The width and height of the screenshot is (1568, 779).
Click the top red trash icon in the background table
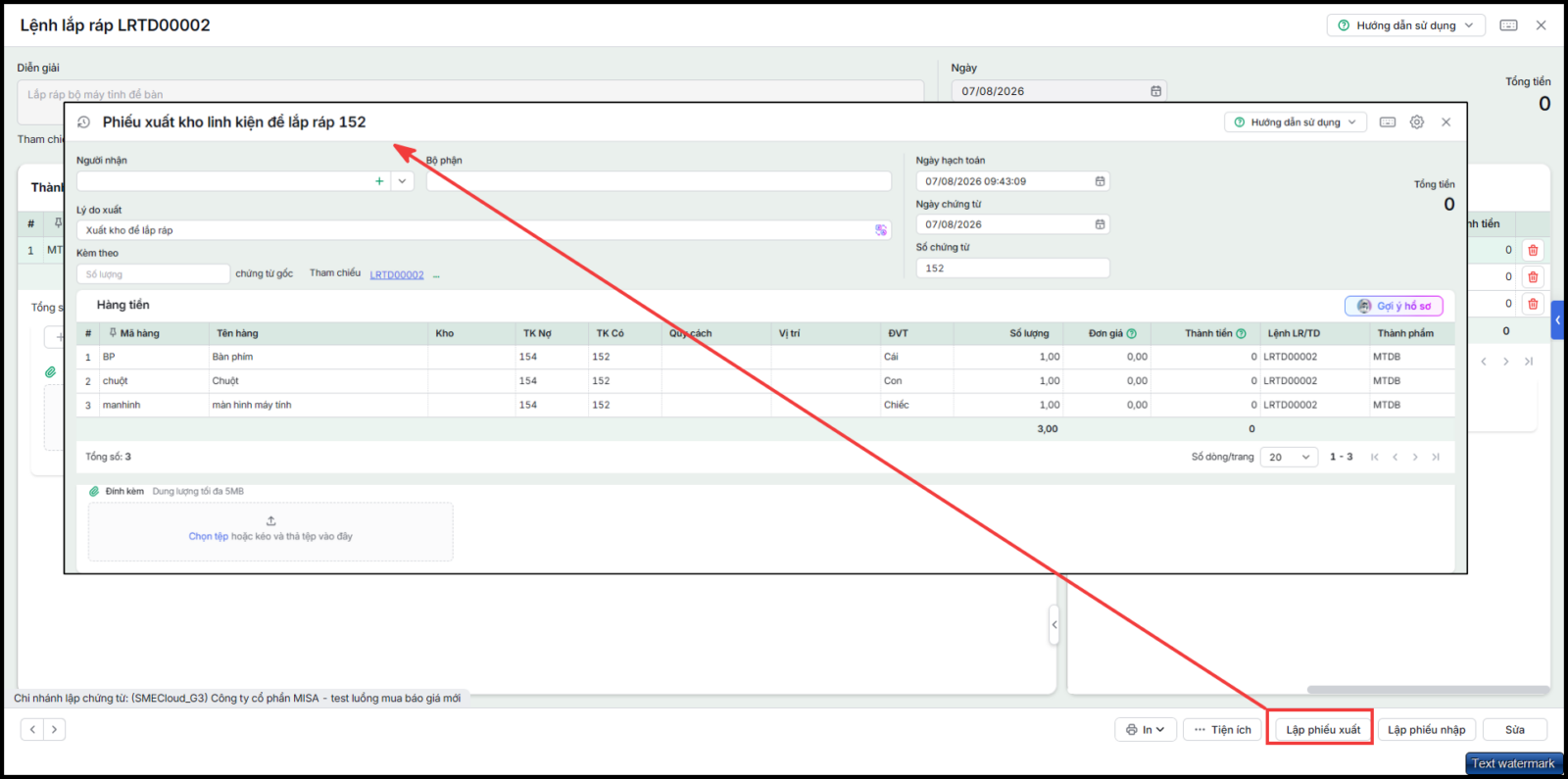1533,250
